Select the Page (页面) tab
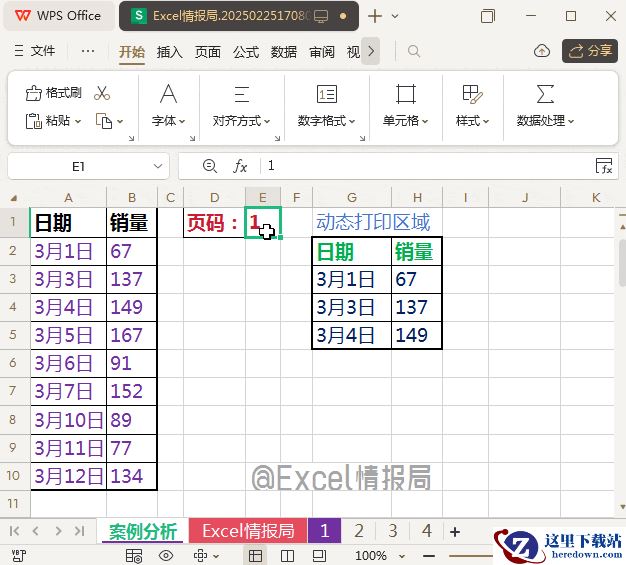The height and width of the screenshot is (565, 626). [x=208, y=52]
